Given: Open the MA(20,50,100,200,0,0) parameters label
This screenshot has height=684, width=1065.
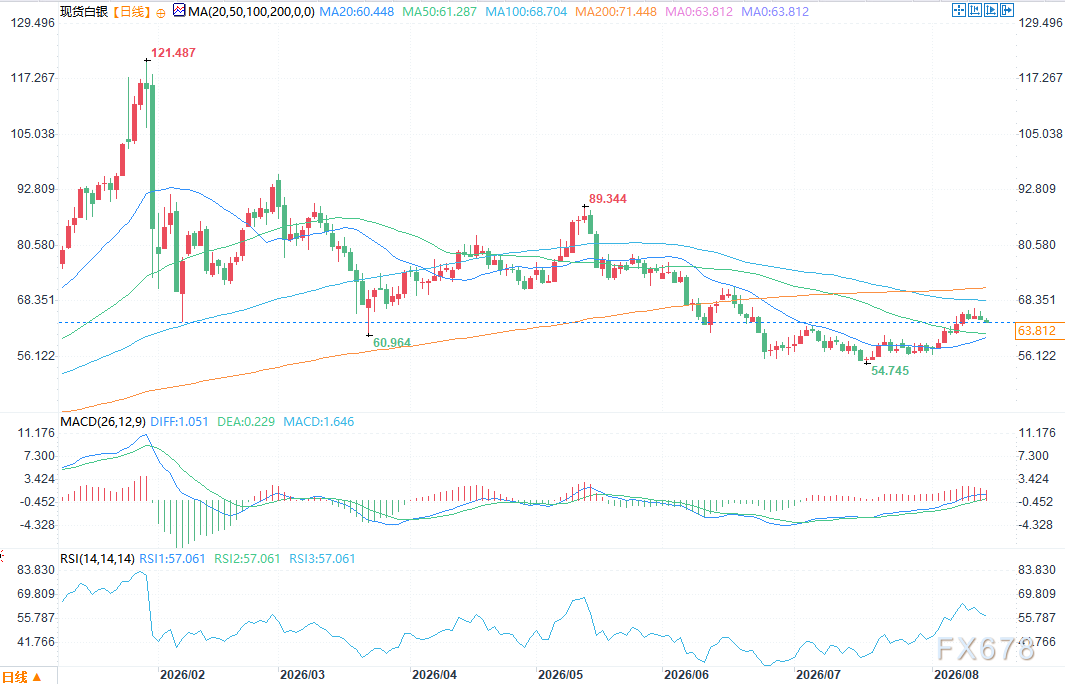Looking at the screenshot, I should click(251, 12).
